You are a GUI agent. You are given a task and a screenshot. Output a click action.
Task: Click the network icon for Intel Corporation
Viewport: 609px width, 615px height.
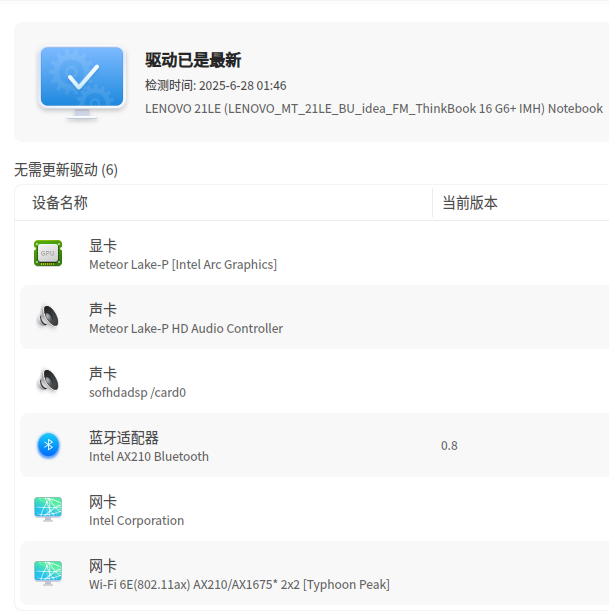pyautogui.click(x=48, y=509)
